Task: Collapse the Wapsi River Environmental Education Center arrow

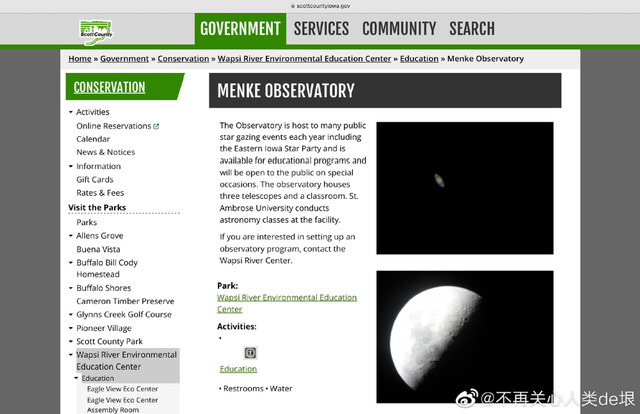Action: tap(71, 354)
